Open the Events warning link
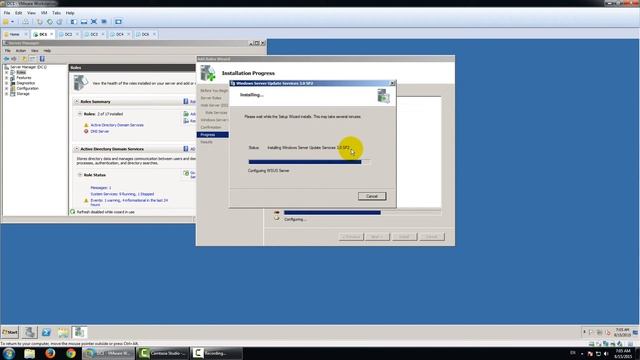640x360 pixels. pos(129,202)
